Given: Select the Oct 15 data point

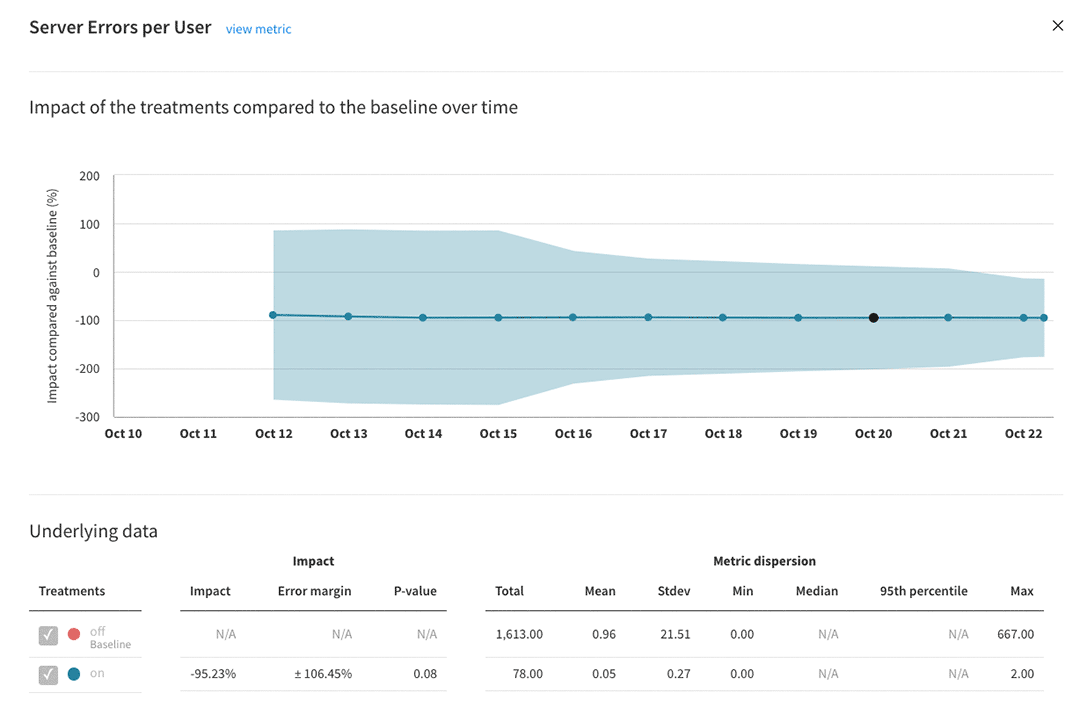Looking at the screenshot, I should [498, 318].
